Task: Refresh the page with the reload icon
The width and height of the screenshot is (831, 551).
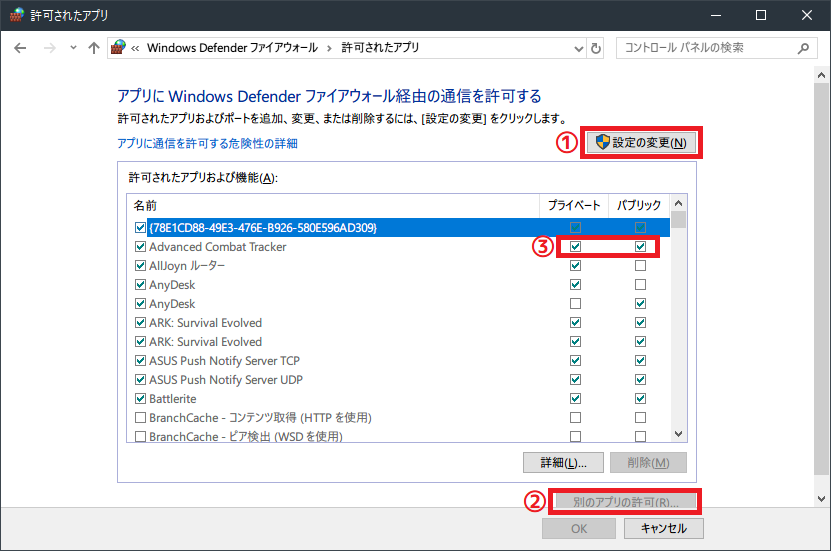Action: coord(596,49)
